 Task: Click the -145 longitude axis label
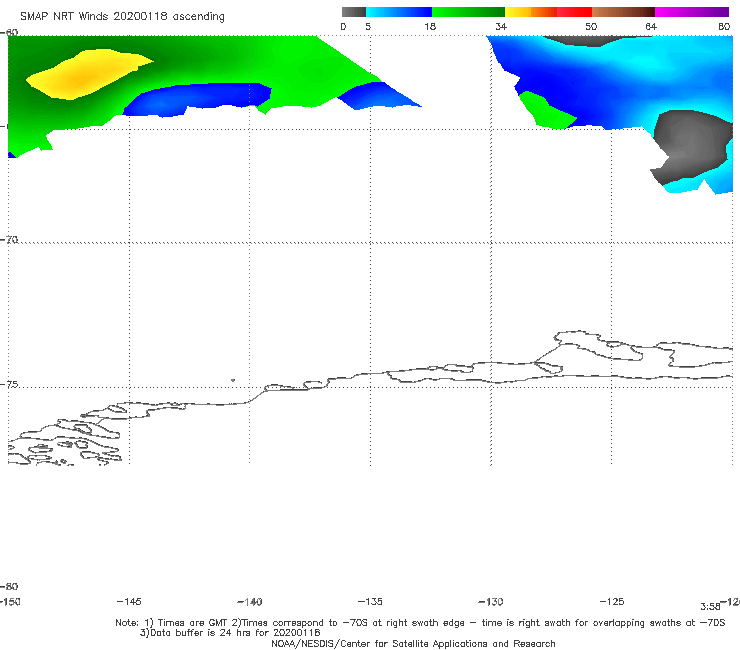pos(129,601)
